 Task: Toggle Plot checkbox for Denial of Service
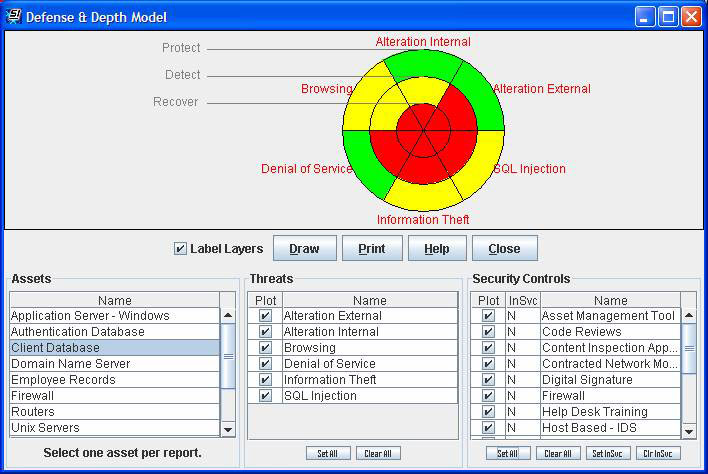[265, 364]
